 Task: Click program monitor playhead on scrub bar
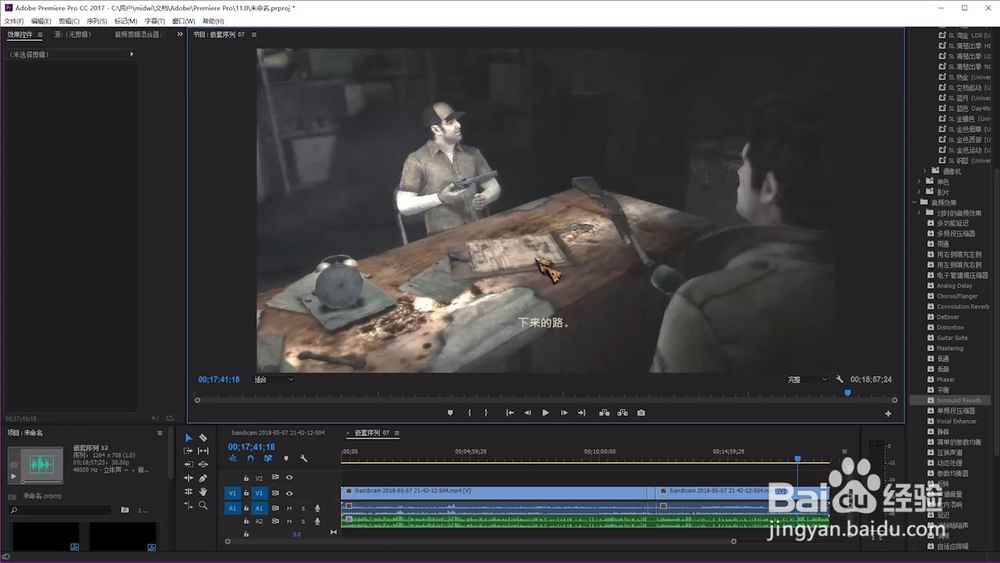(848, 393)
